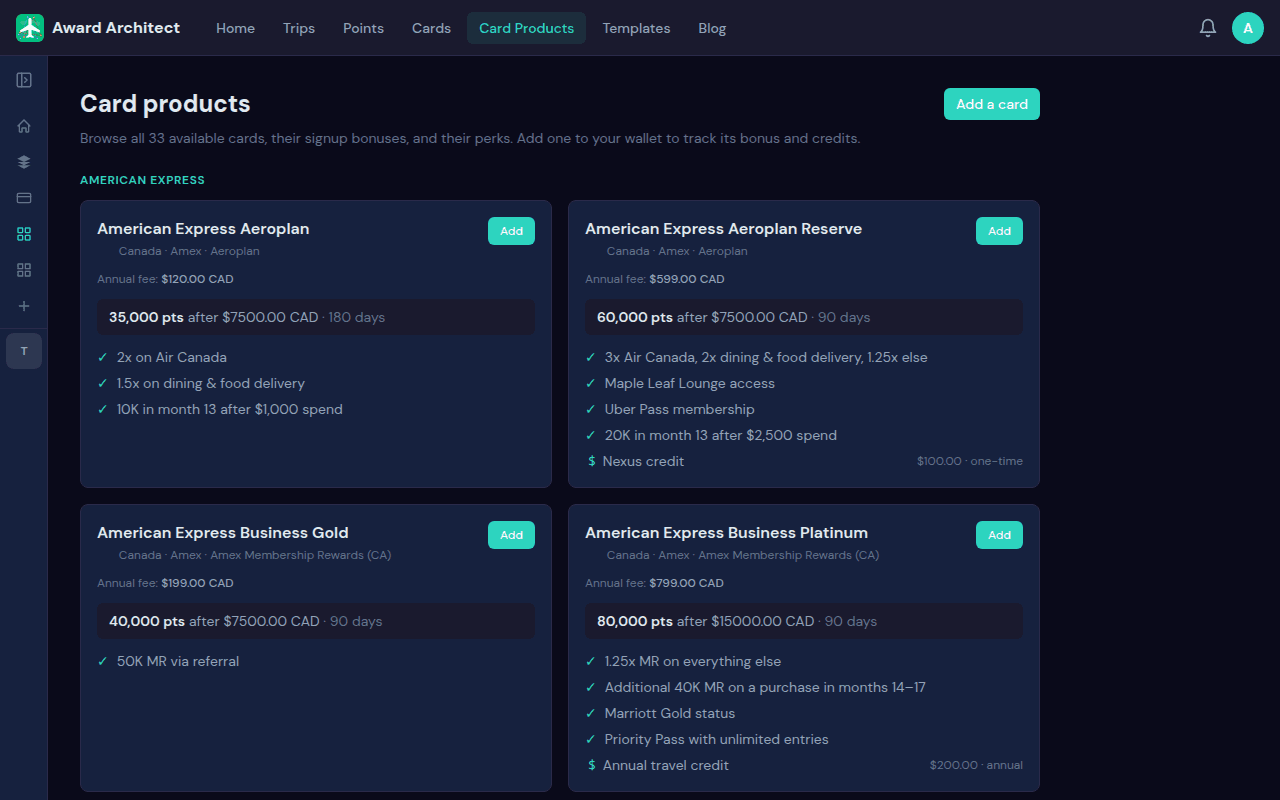Click the "1.5x on dining & food delivery" perk
This screenshot has width=1280, height=800.
pyautogui.click(x=211, y=383)
